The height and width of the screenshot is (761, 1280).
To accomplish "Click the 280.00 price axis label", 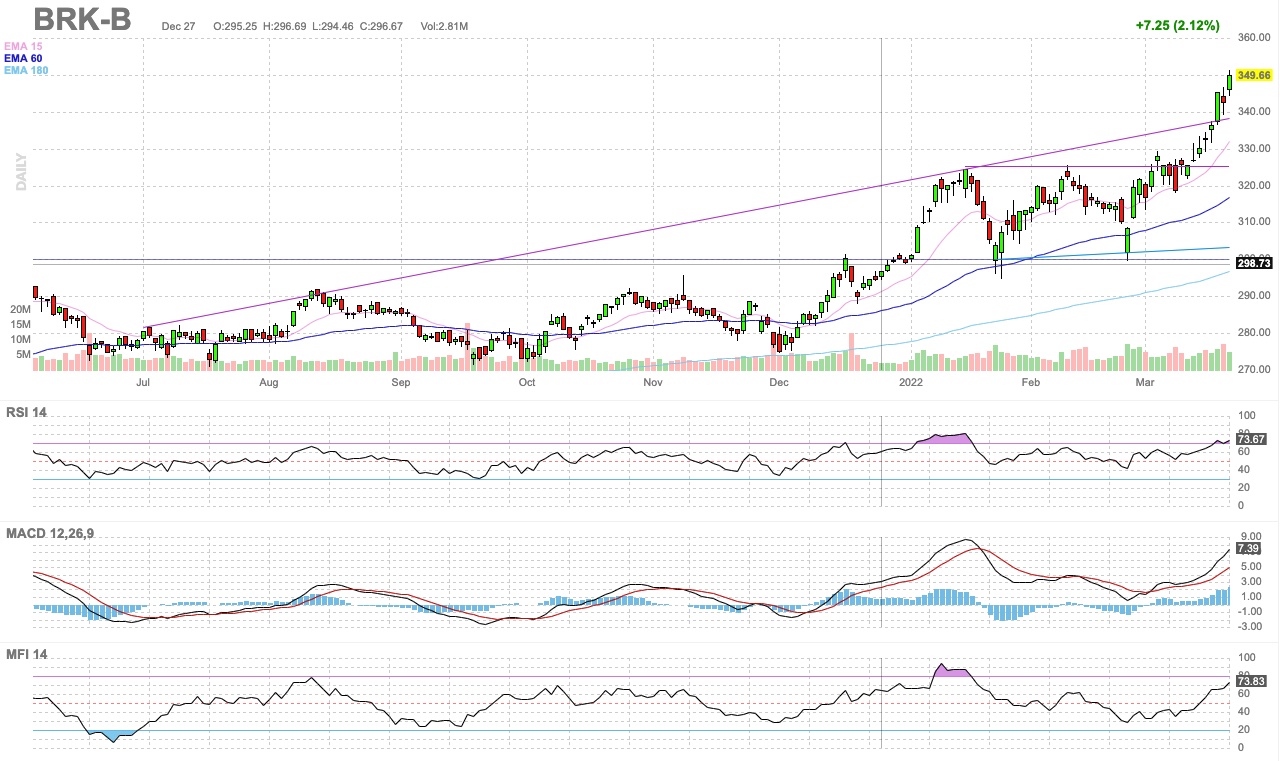I will click(x=1254, y=333).
